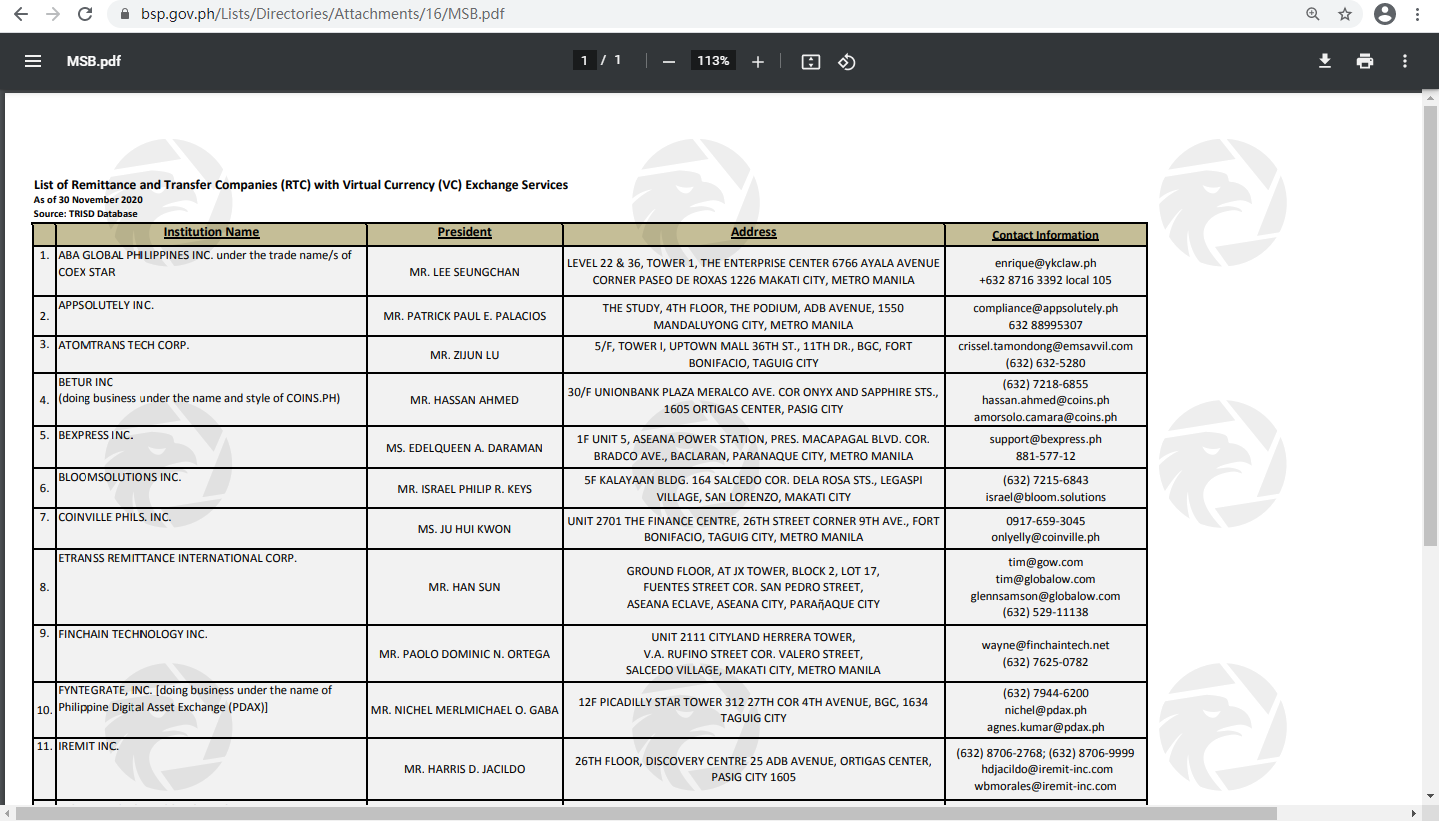Click president MR. ISRAEL PHILIP R. KEYS
The height and width of the screenshot is (821, 1439).
tap(465, 489)
